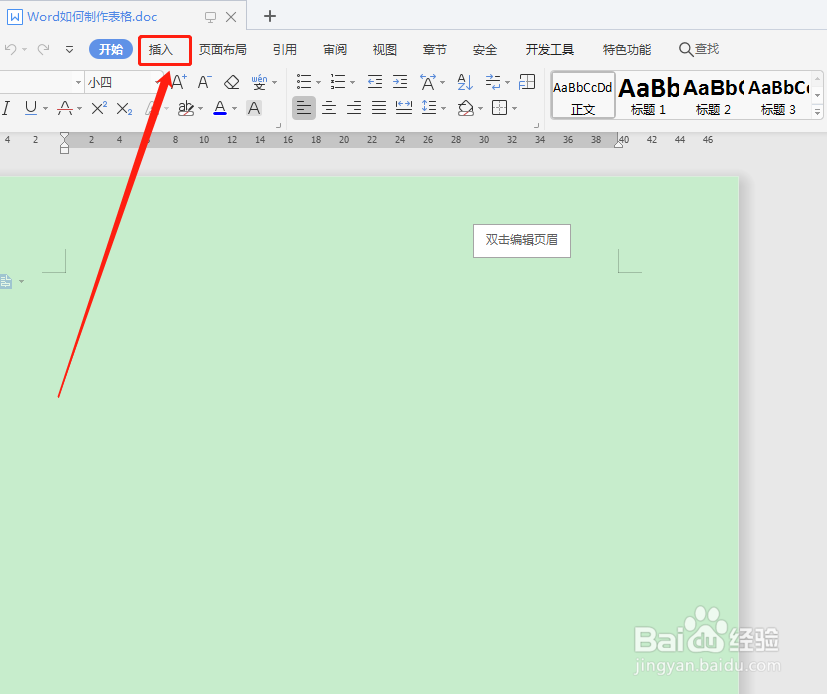Expand the phonetic guide dropdown arrow
The height and width of the screenshot is (694, 827).
(274, 83)
